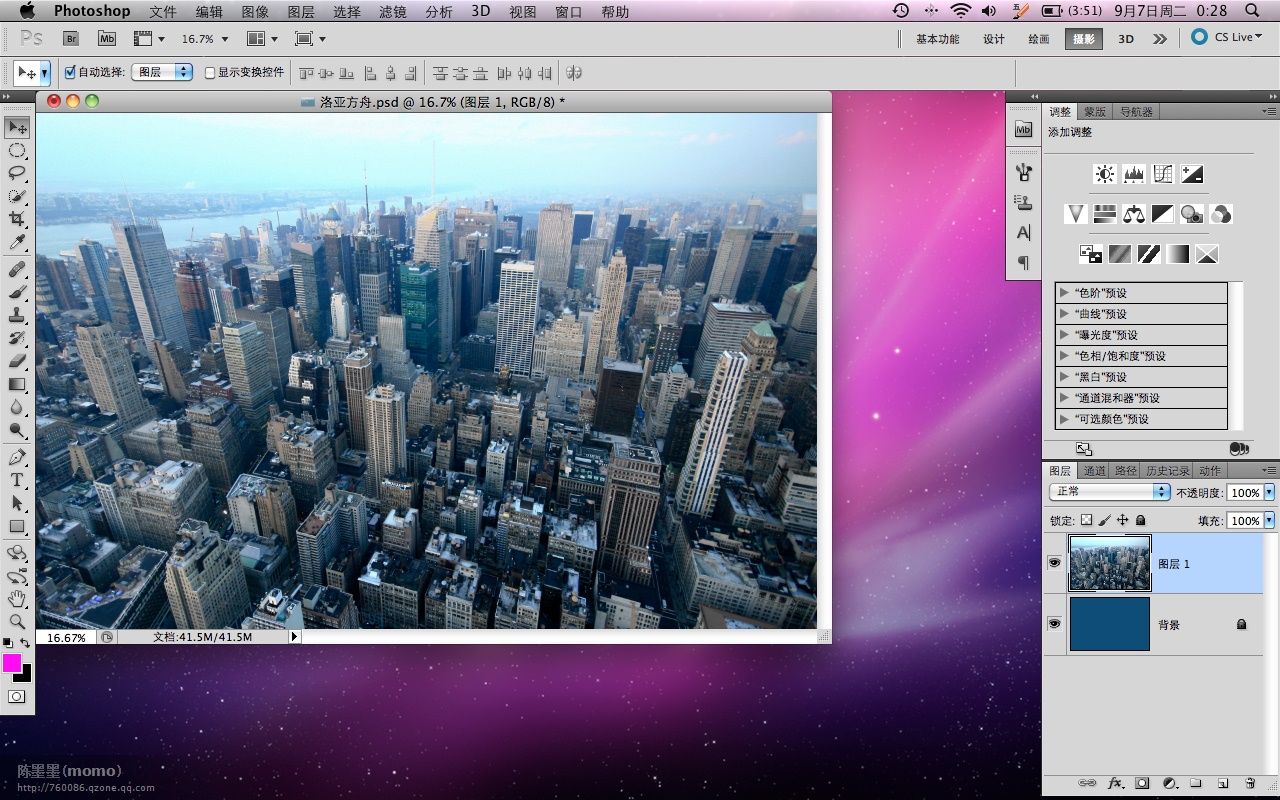Toggle lock position in the Layers panel
Viewport: 1280px width, 800px height.
(1123, 520)
